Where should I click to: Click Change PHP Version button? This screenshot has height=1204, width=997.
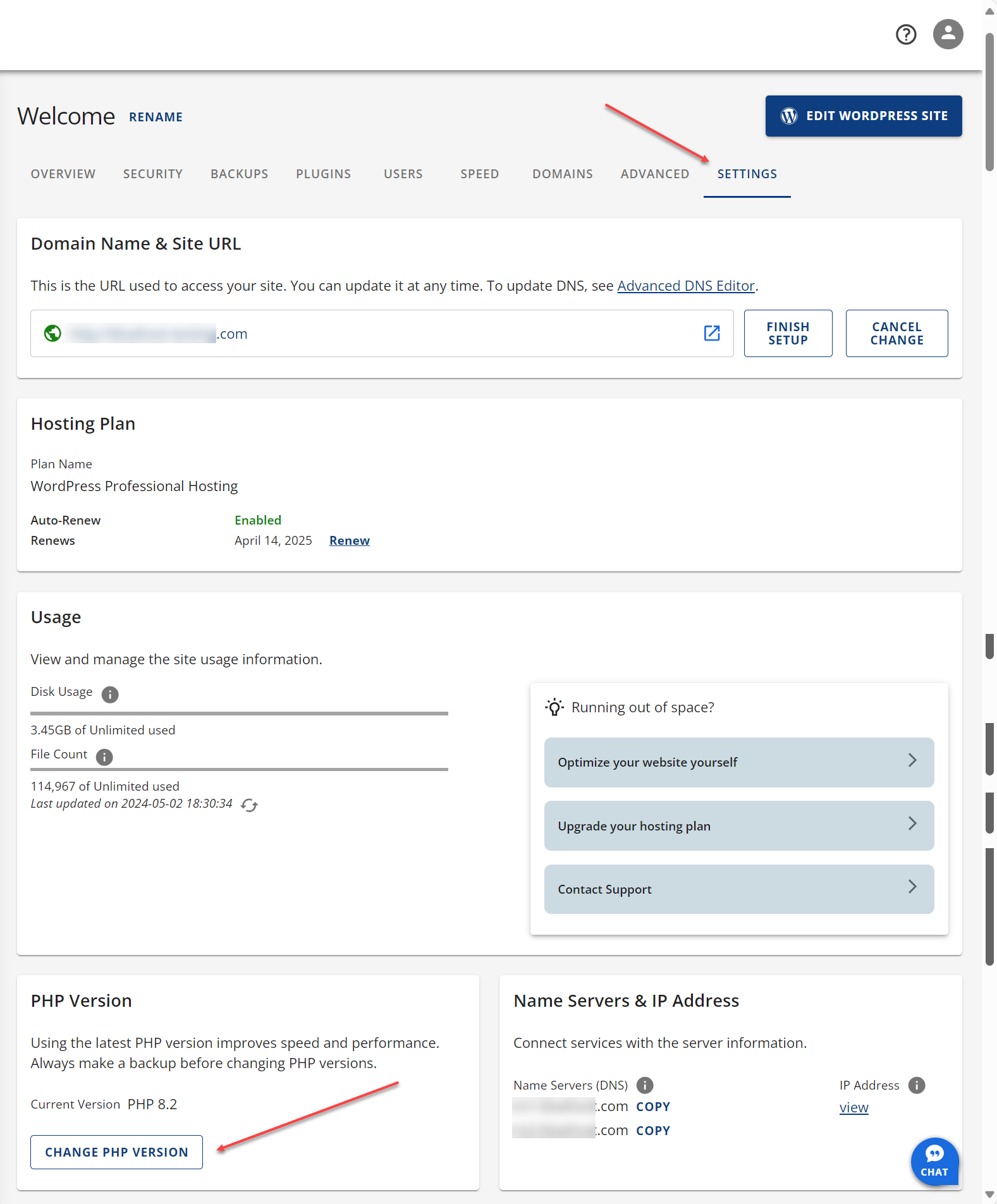(117, 1152)
